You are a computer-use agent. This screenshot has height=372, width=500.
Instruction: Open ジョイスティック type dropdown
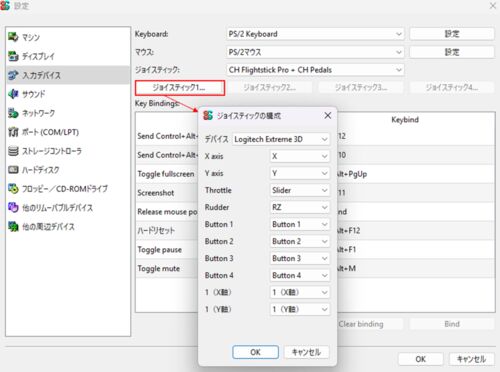[x=315, y=70]
